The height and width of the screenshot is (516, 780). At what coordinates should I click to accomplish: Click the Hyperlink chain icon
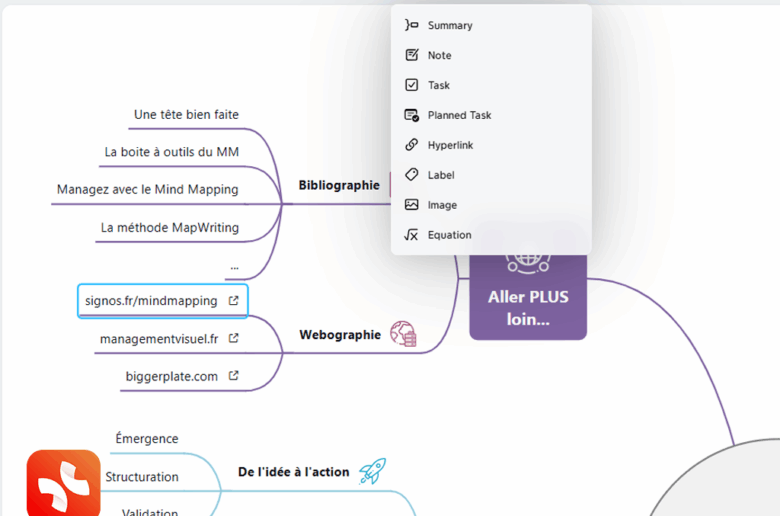411,145
